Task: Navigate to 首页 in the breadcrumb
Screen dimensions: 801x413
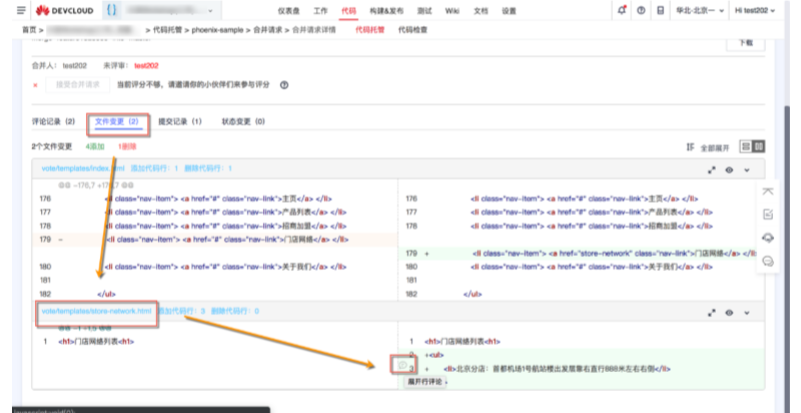Action: [29, 30]
